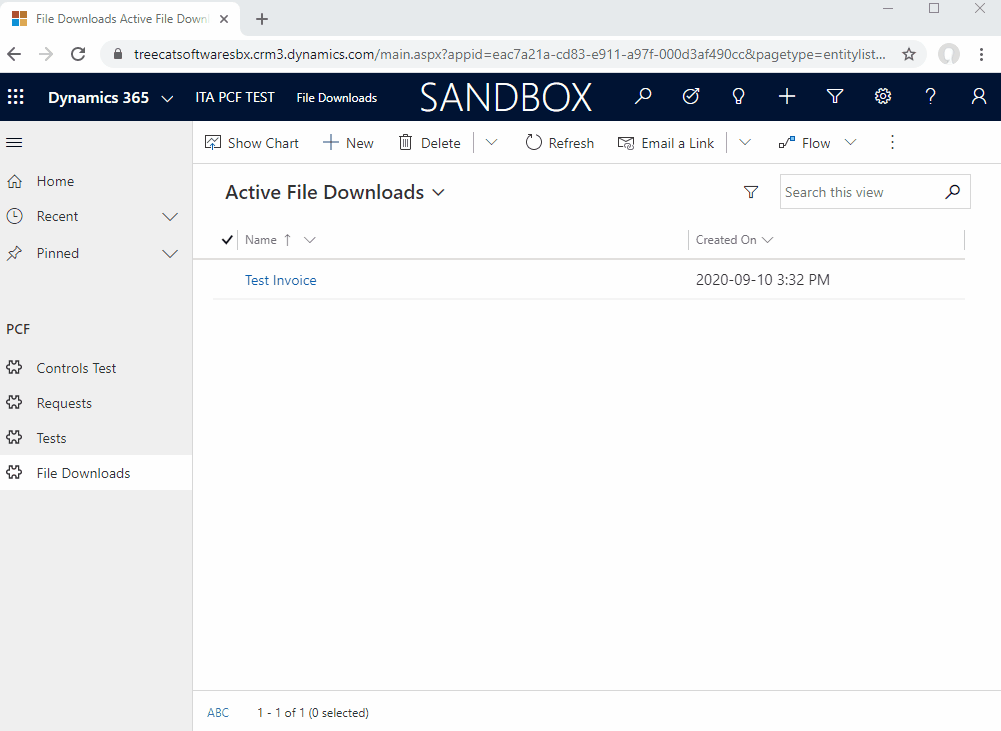Go back in browser history
The image size is (1001, 731).
pyautogui.click(x=14, y=54)
